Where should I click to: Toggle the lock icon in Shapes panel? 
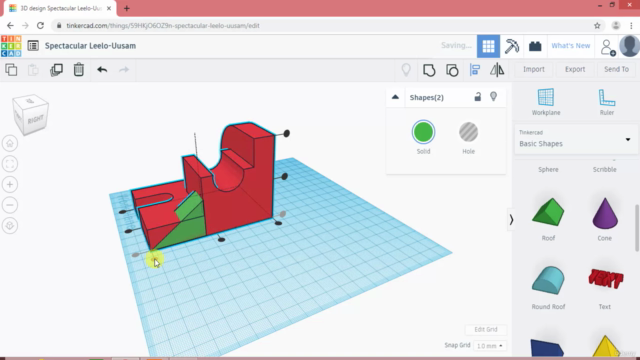tap(478, 97)
